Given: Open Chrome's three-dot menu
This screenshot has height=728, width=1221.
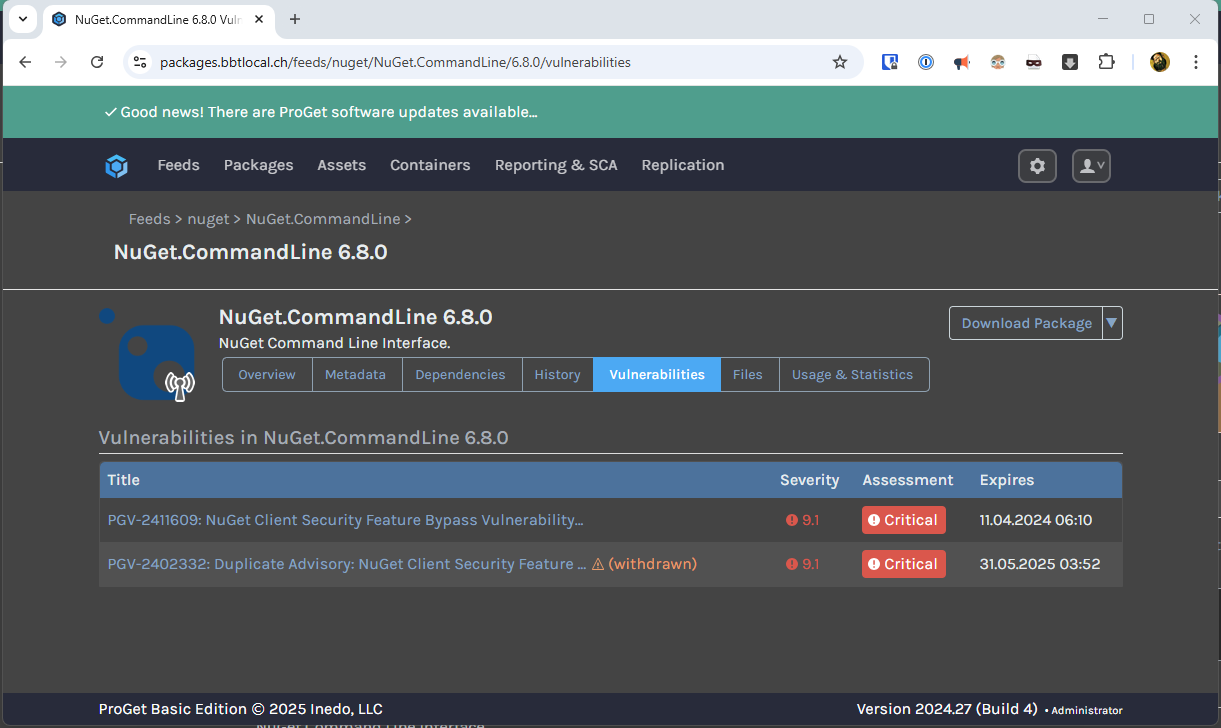Looking at the screenshot, I should (x=1196, y=62).
